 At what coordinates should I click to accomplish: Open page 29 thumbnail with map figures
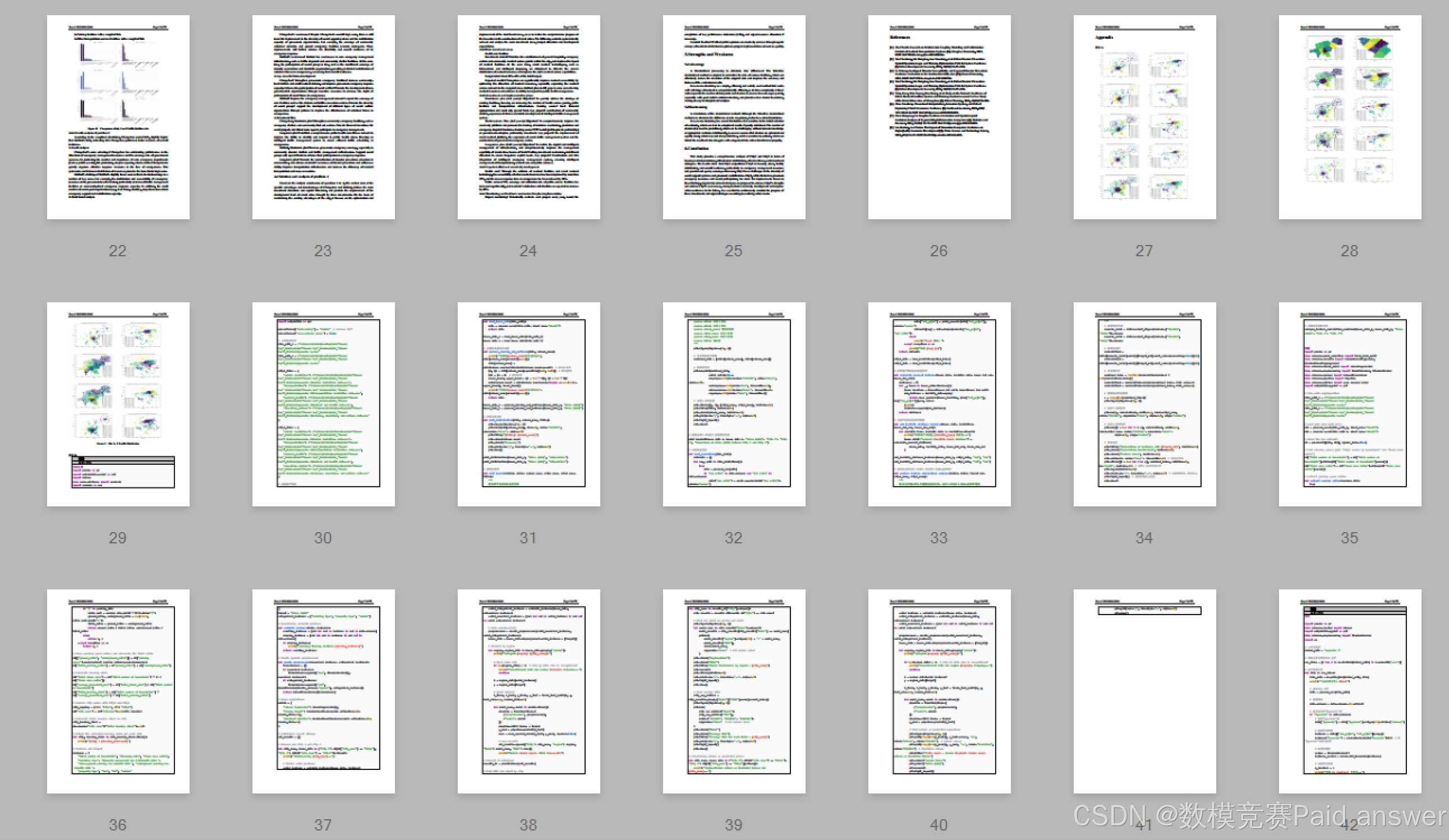point(118,404)
